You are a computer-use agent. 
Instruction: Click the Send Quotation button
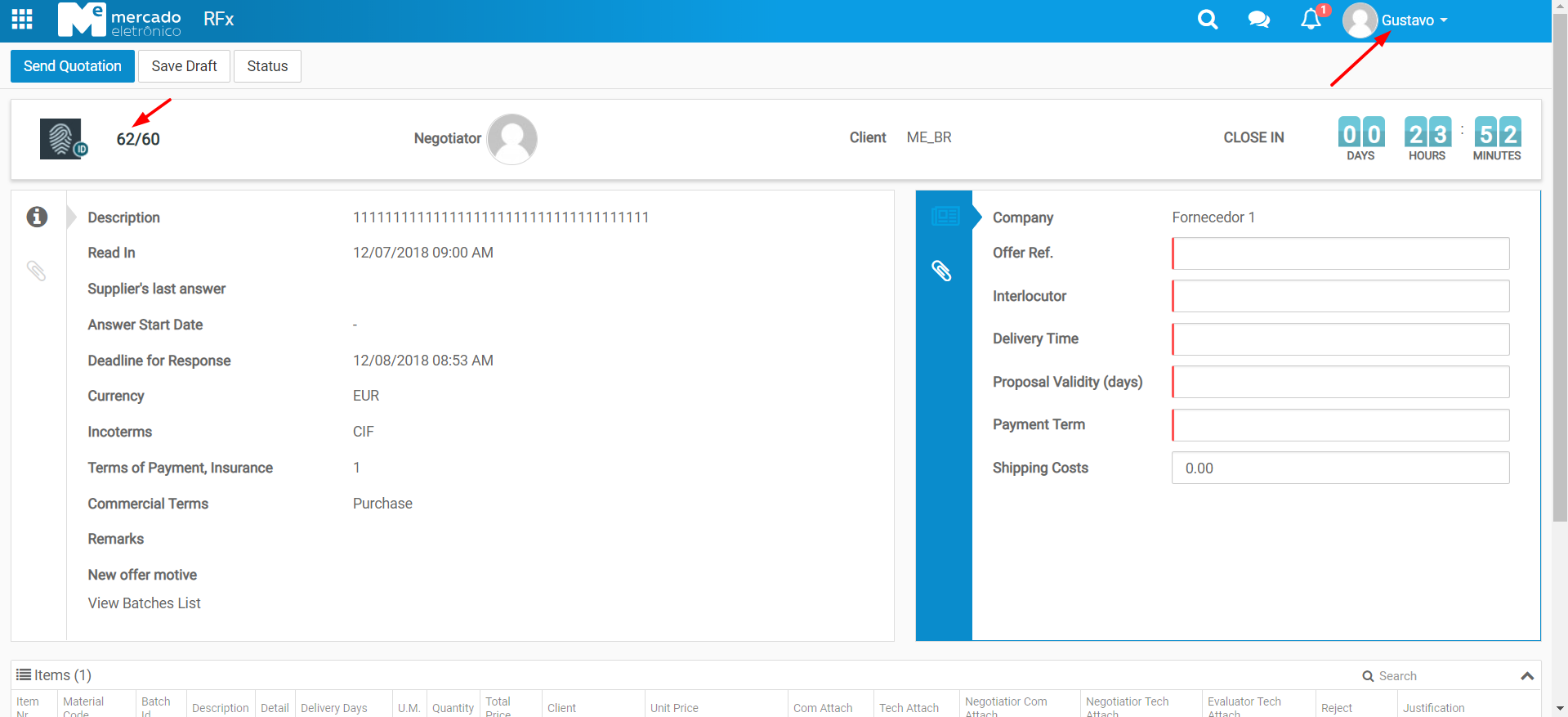73,66
